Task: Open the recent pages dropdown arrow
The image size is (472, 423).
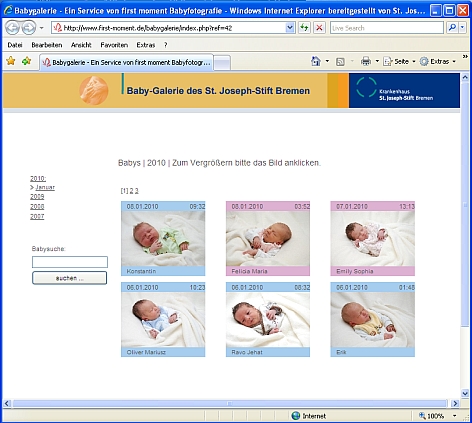Action: coord(42,28)
